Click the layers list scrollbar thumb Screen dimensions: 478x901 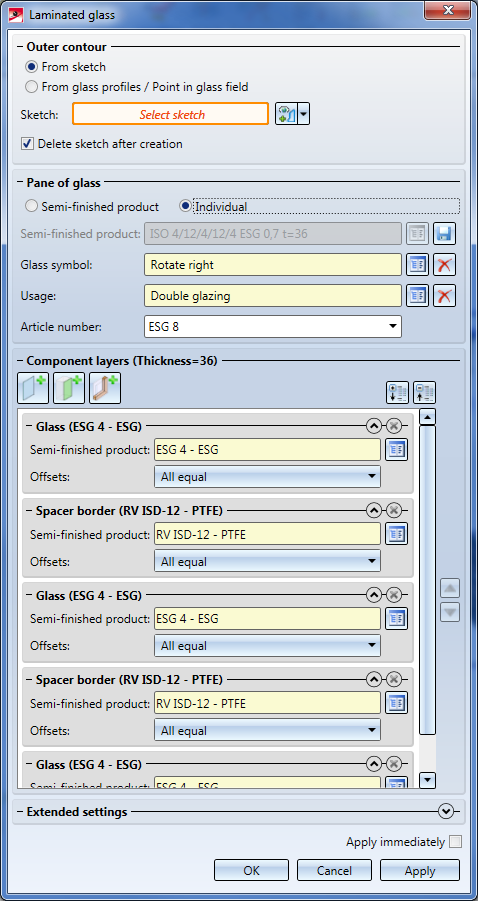tap(427, 580)
